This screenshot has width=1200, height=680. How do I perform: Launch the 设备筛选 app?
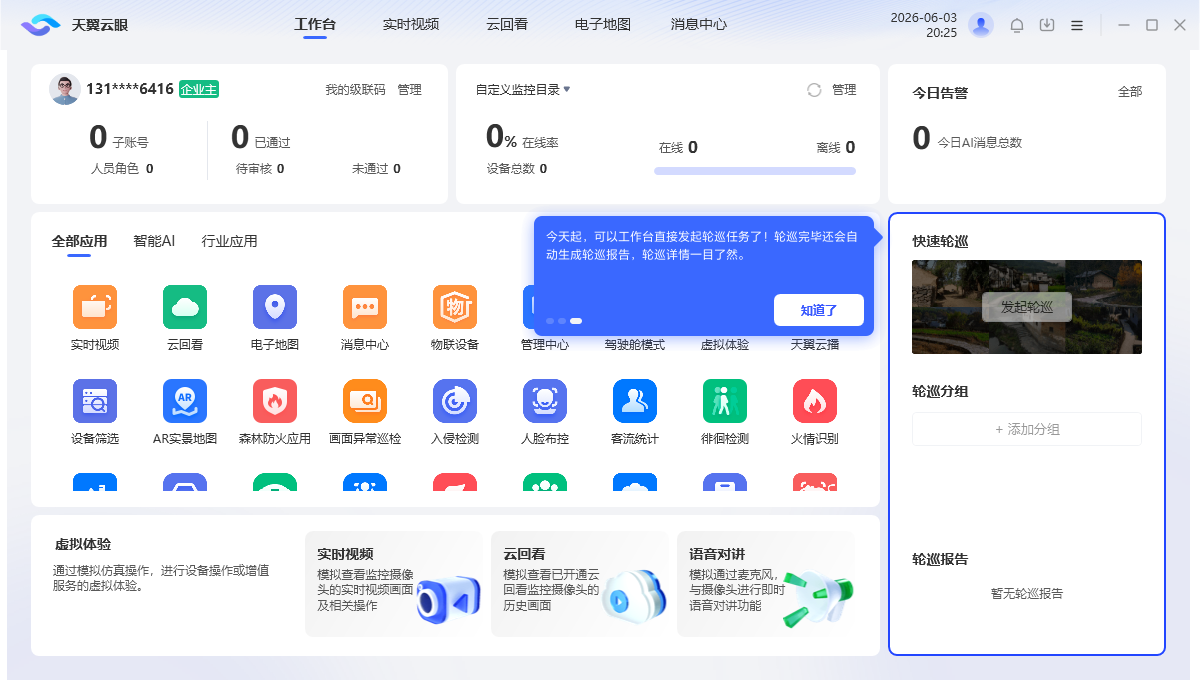[95, 401]
